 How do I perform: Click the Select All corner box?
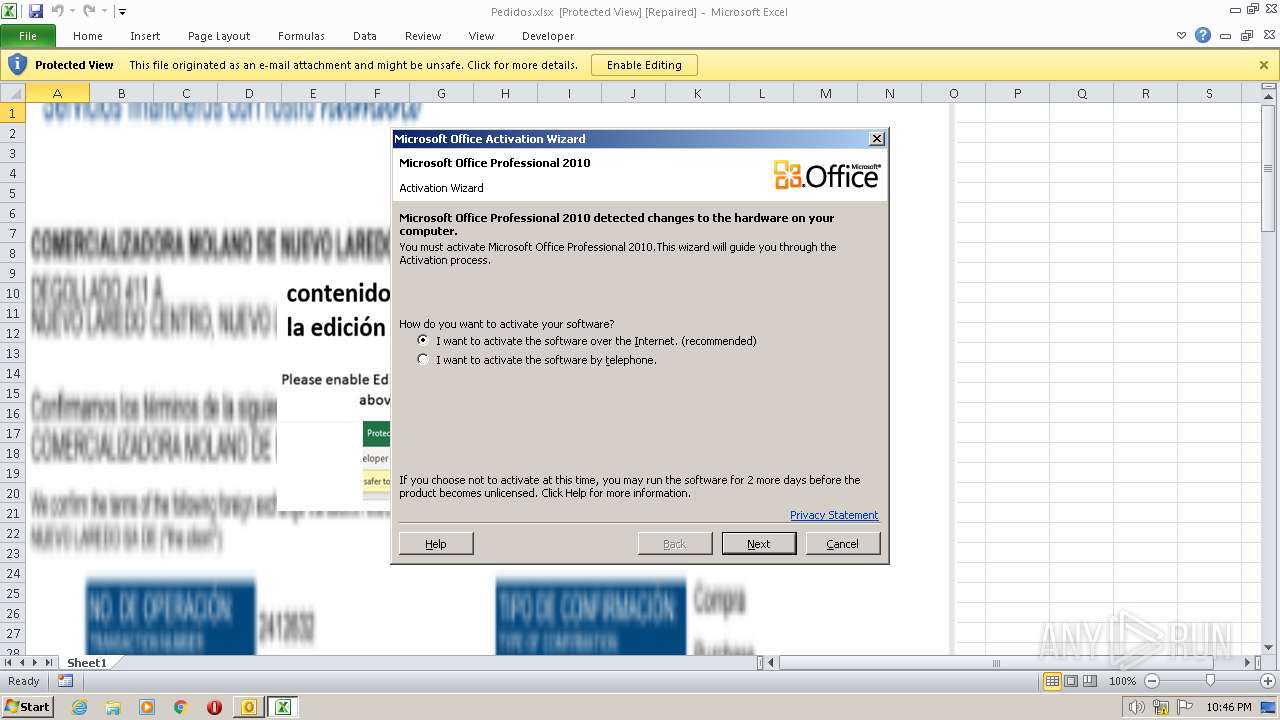(x=12, y=93)
